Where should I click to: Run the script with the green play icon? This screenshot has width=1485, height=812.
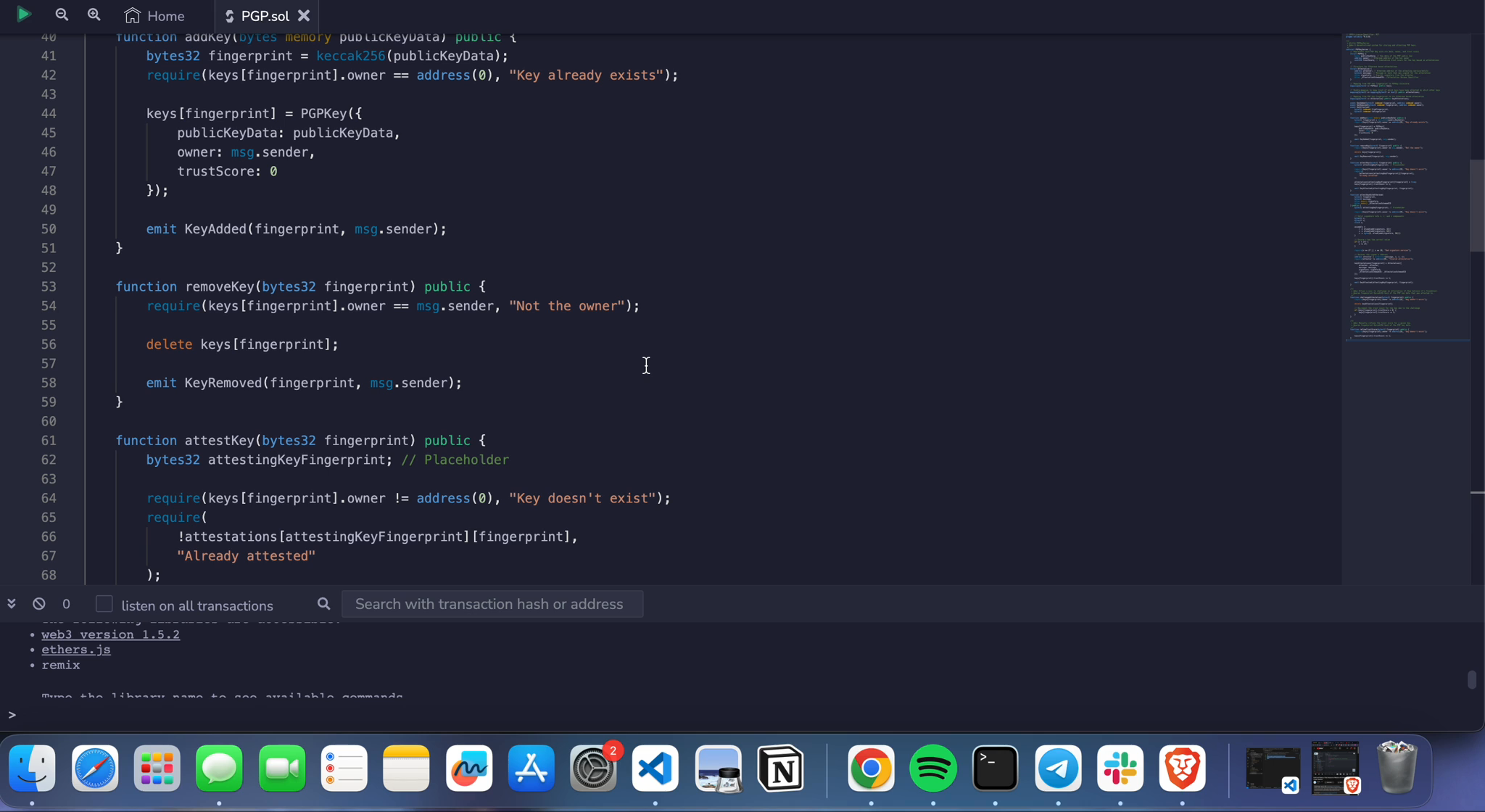24,14
